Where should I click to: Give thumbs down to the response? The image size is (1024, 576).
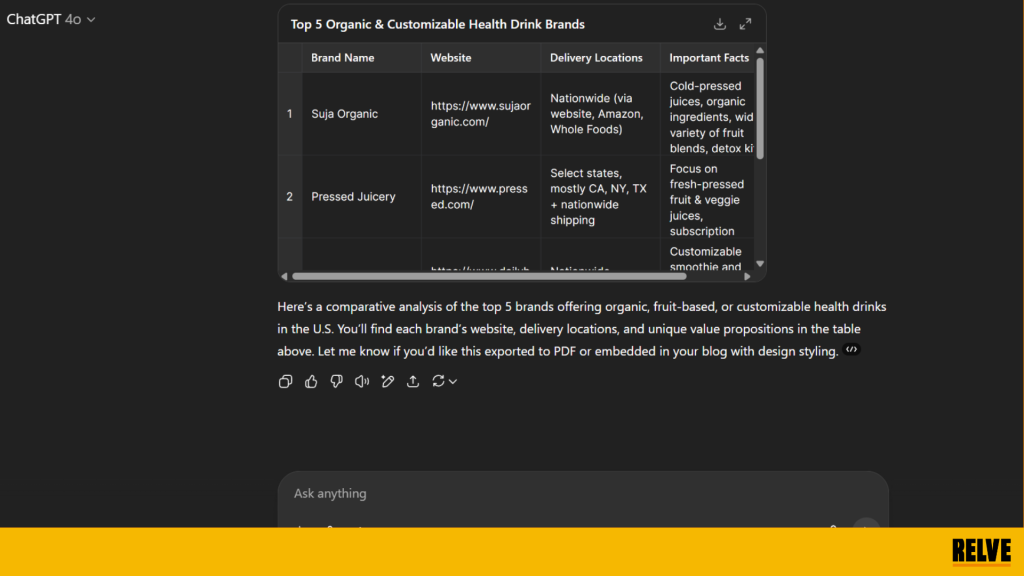pos(336,381)
